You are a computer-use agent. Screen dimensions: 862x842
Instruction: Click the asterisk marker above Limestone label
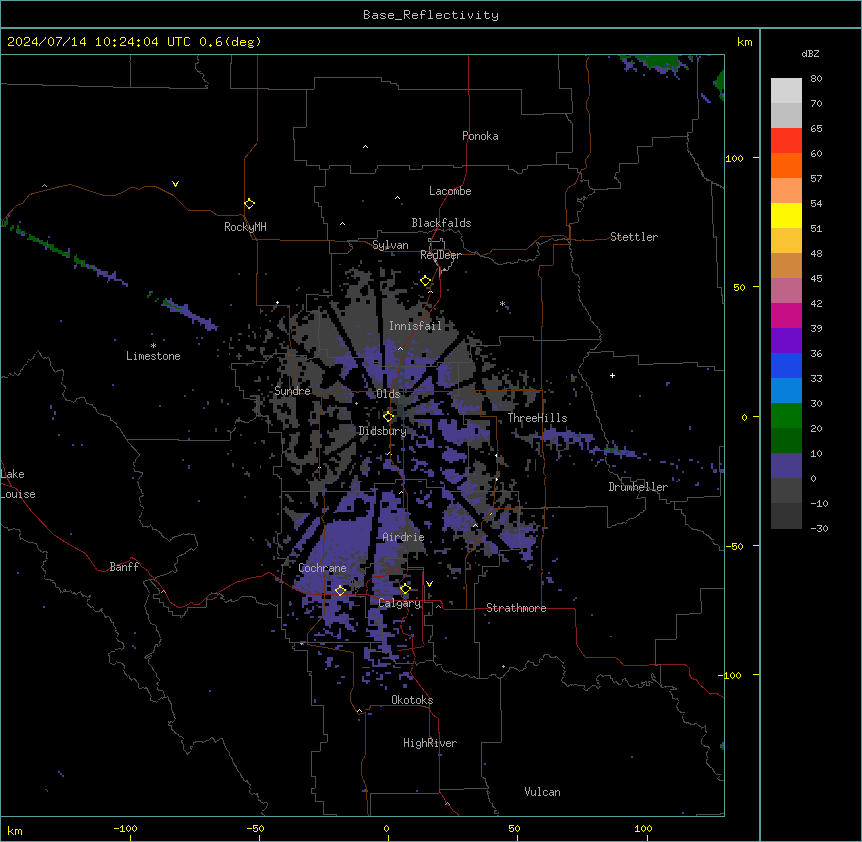point(153,345)
